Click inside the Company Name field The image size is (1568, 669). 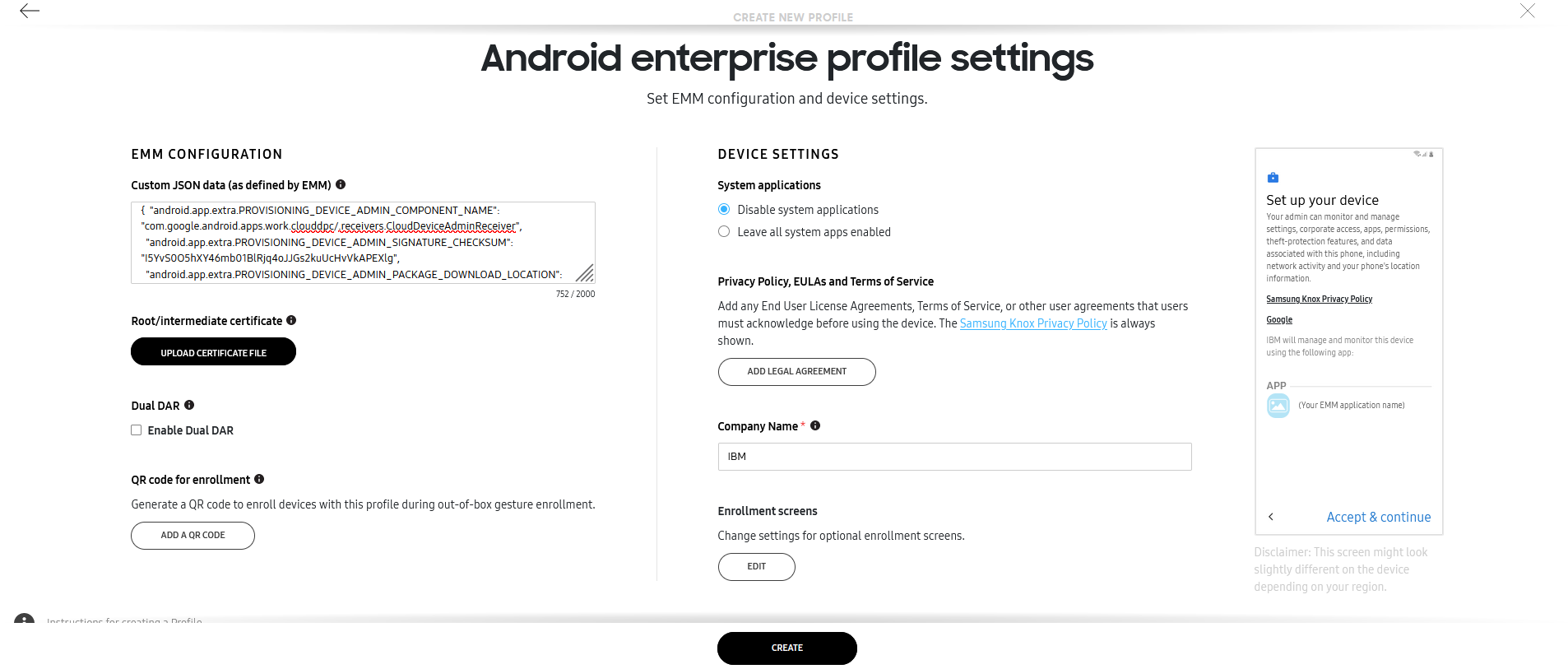[x=954, y=456]
